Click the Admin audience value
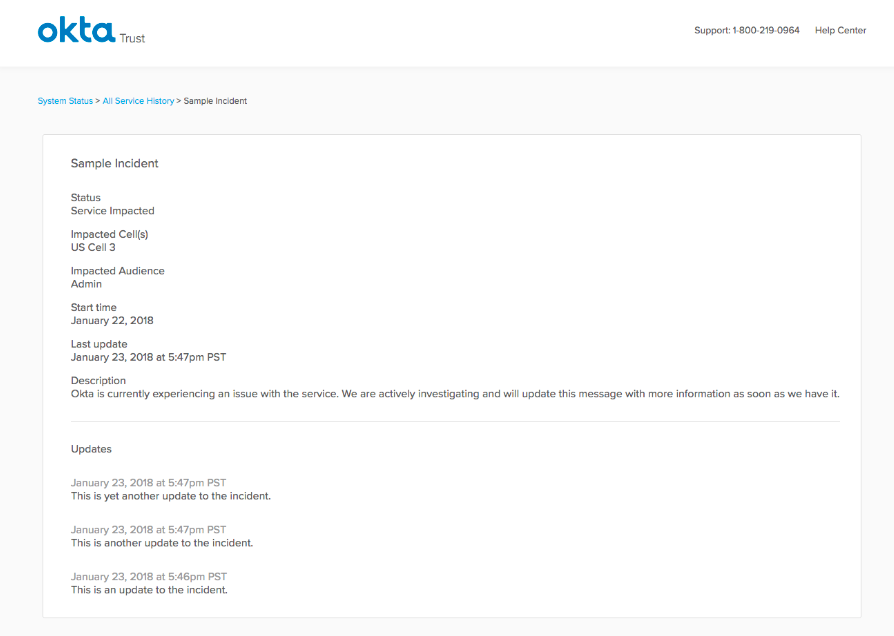Viewport: 894px width, 636px height. [x=86, y=284]
